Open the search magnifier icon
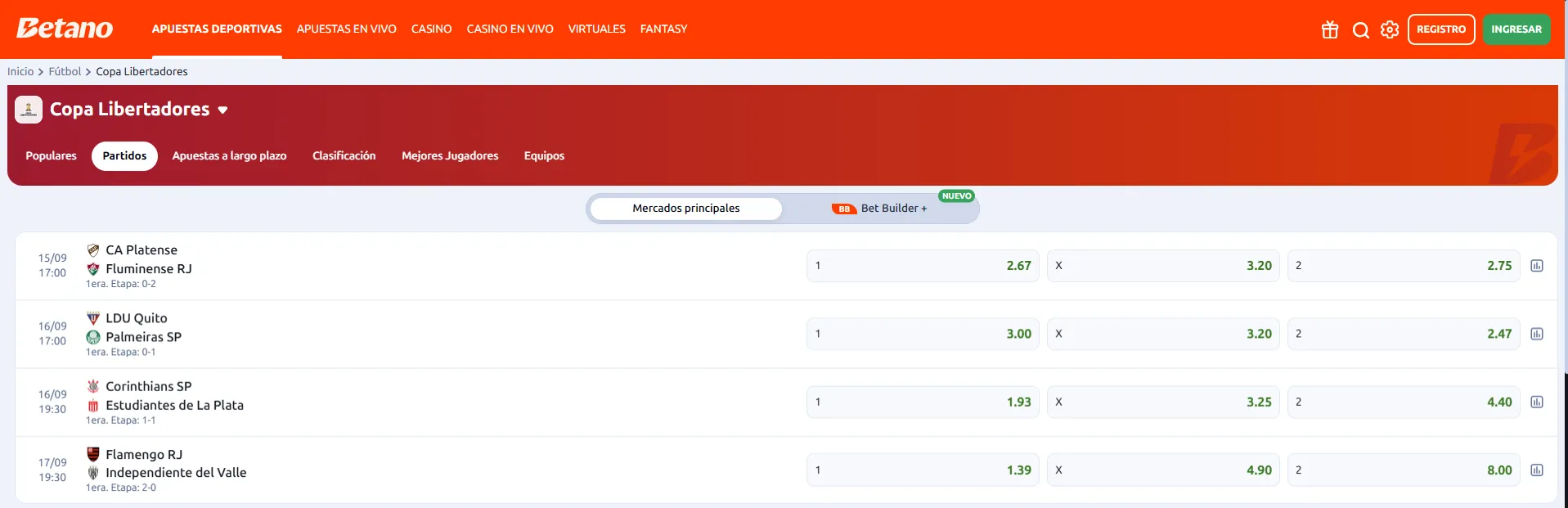 [x=1360, y=29]
